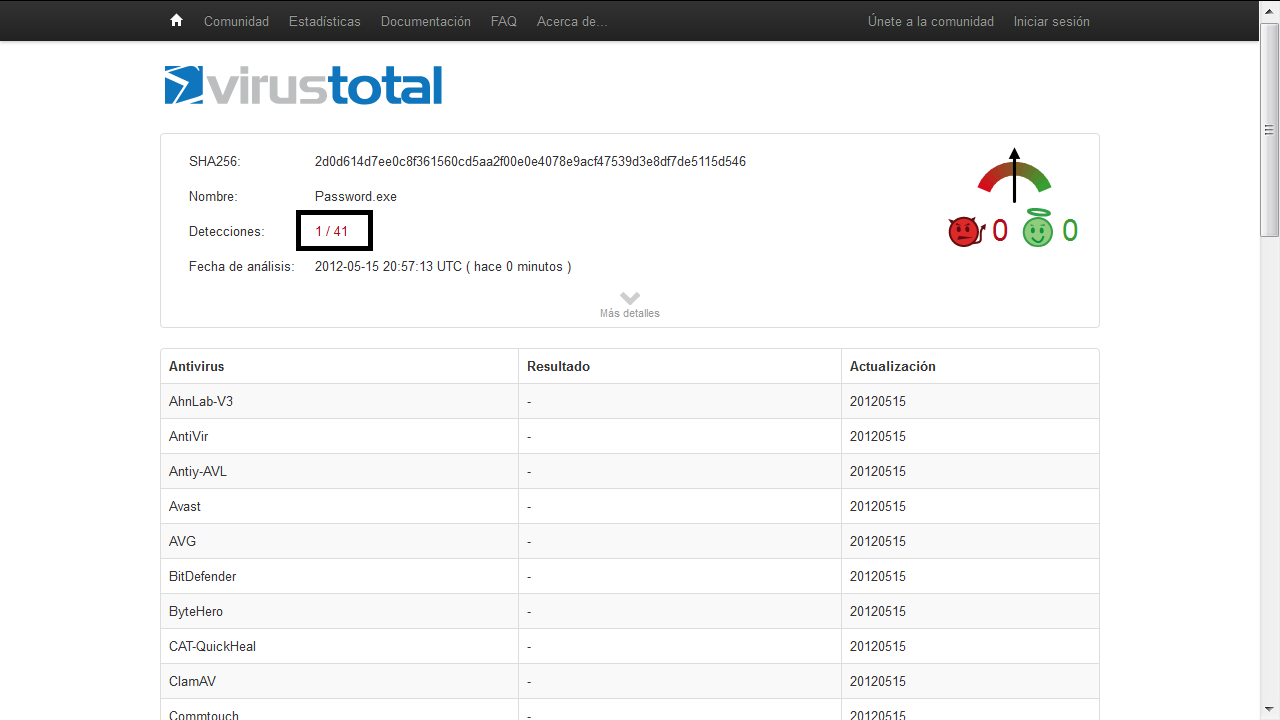This screenshot has width=1280, height=720.
Task: Click the CAT-QuickHeal row name
Action: (213, 646)
